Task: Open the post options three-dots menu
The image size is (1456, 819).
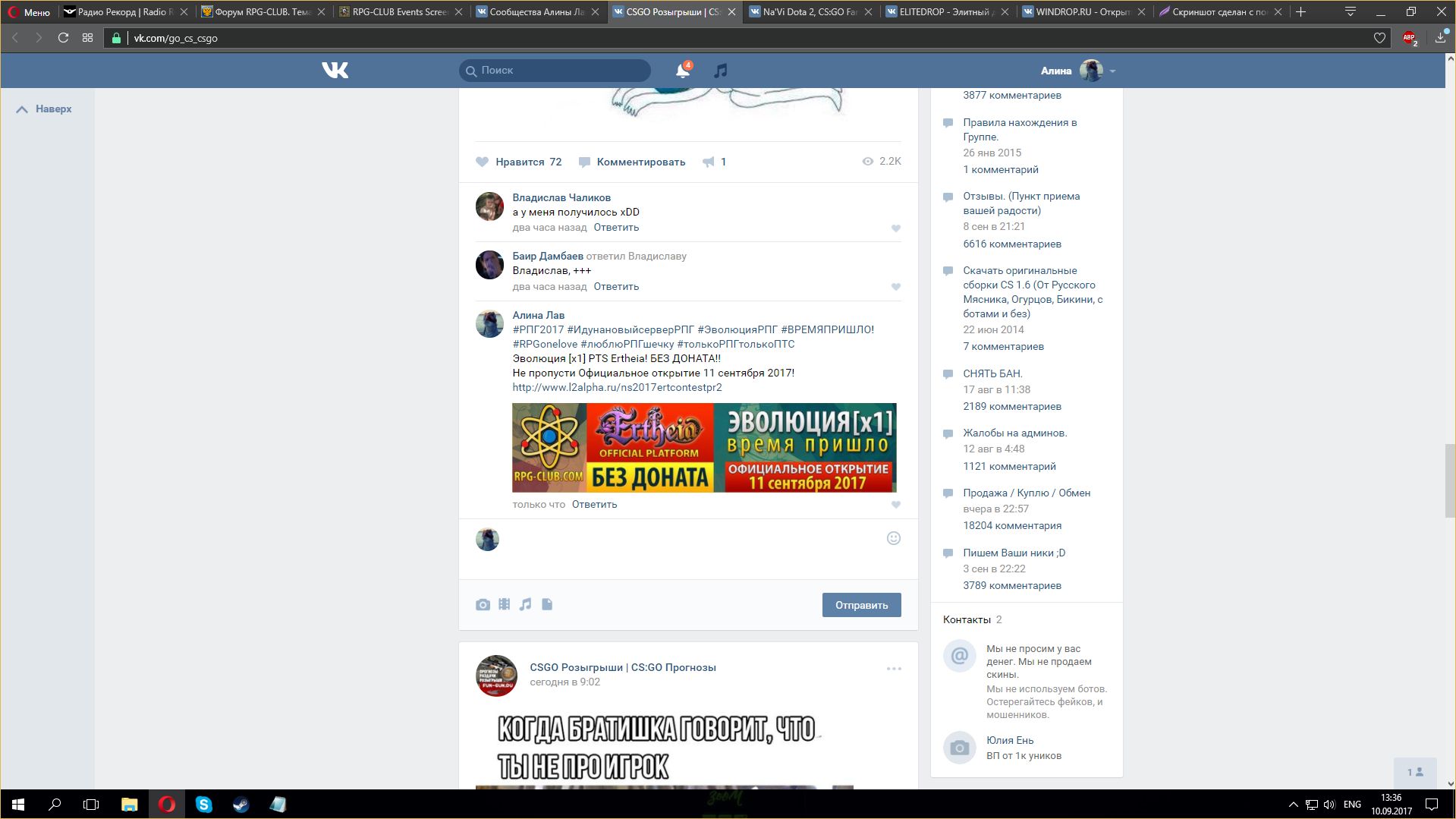Action: [894, 669]
